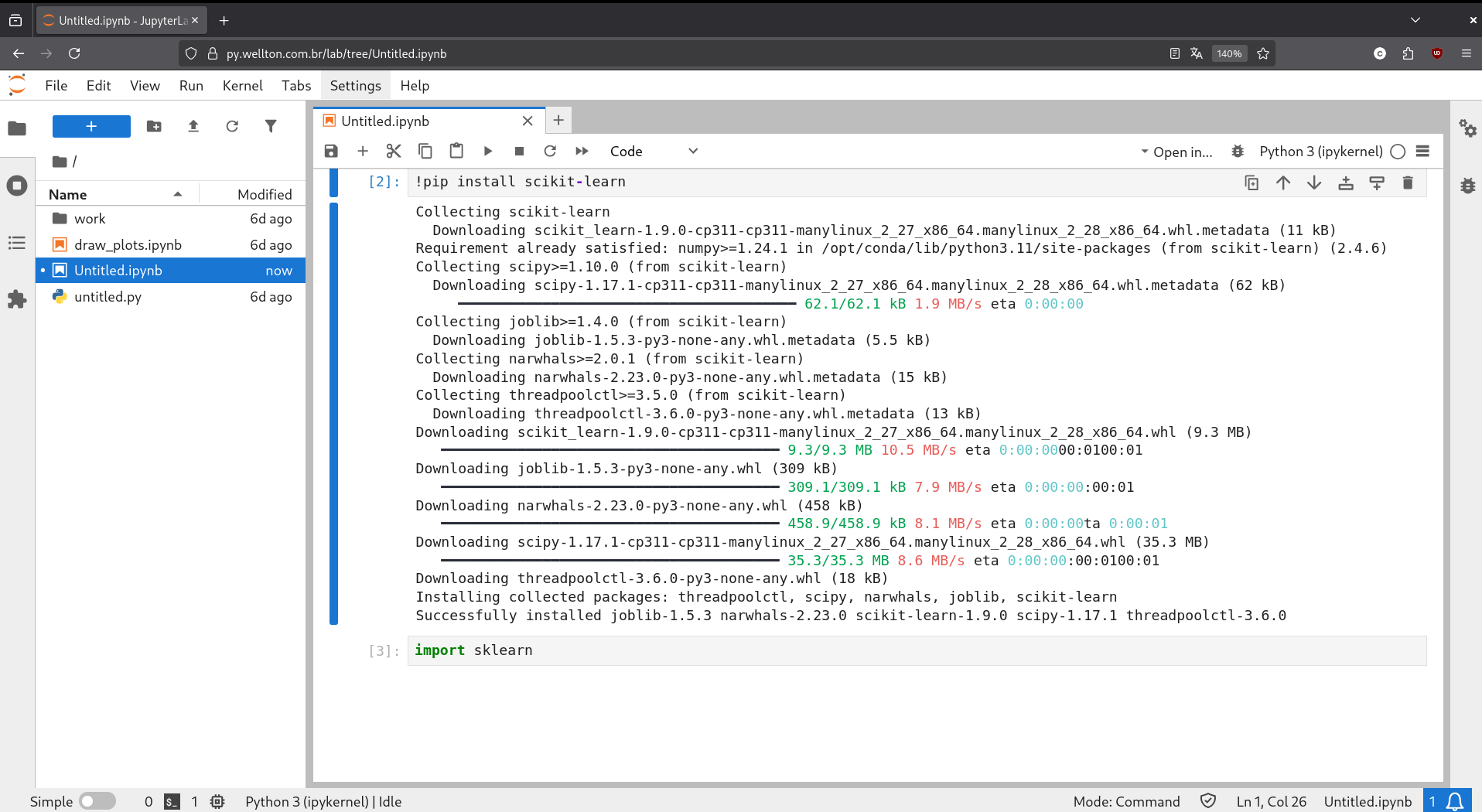Refresh the file browser list
Screen dimensions: 1482x812
point(232,126)
